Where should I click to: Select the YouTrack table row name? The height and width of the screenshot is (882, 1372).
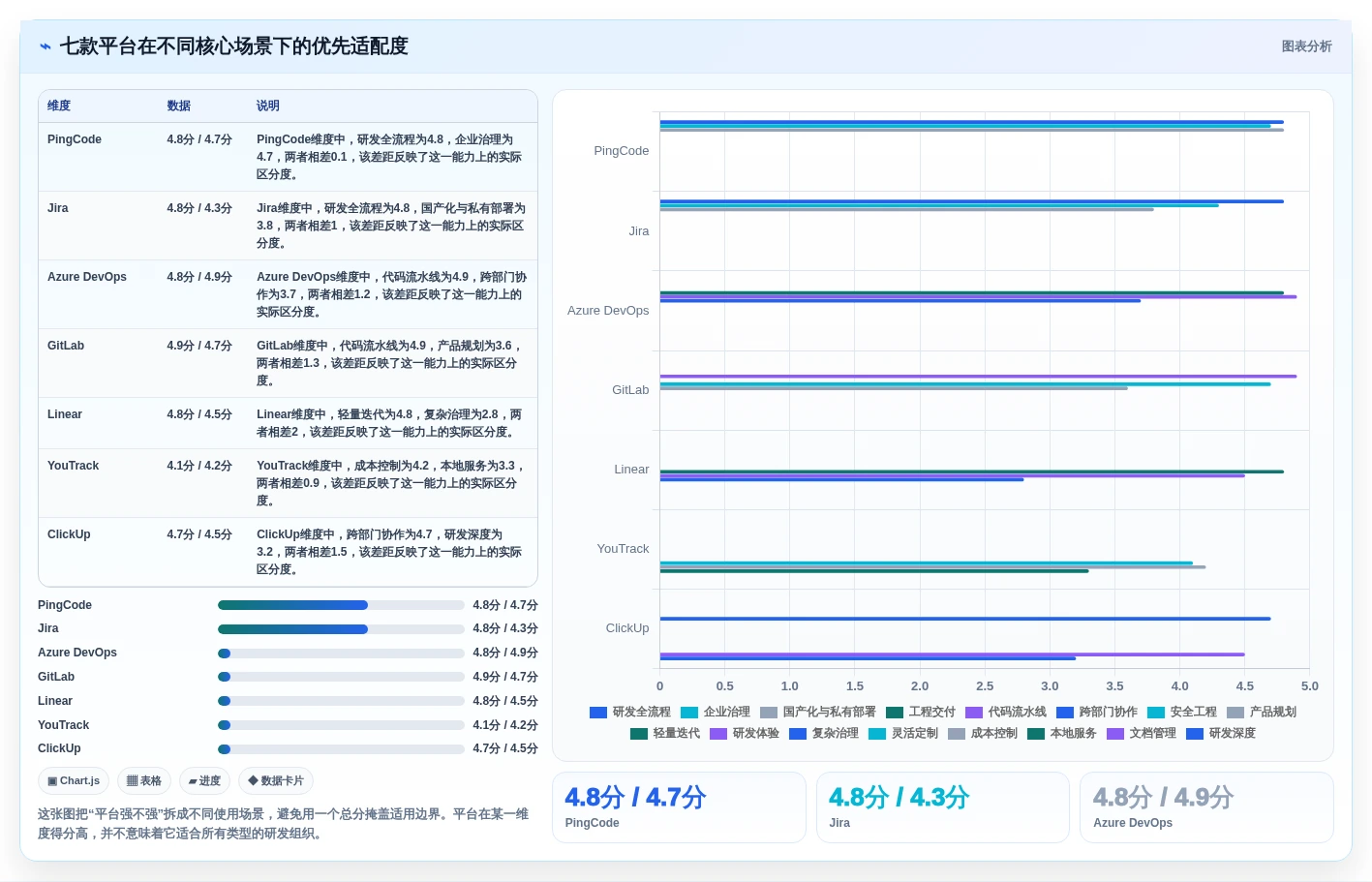(74, 466)
